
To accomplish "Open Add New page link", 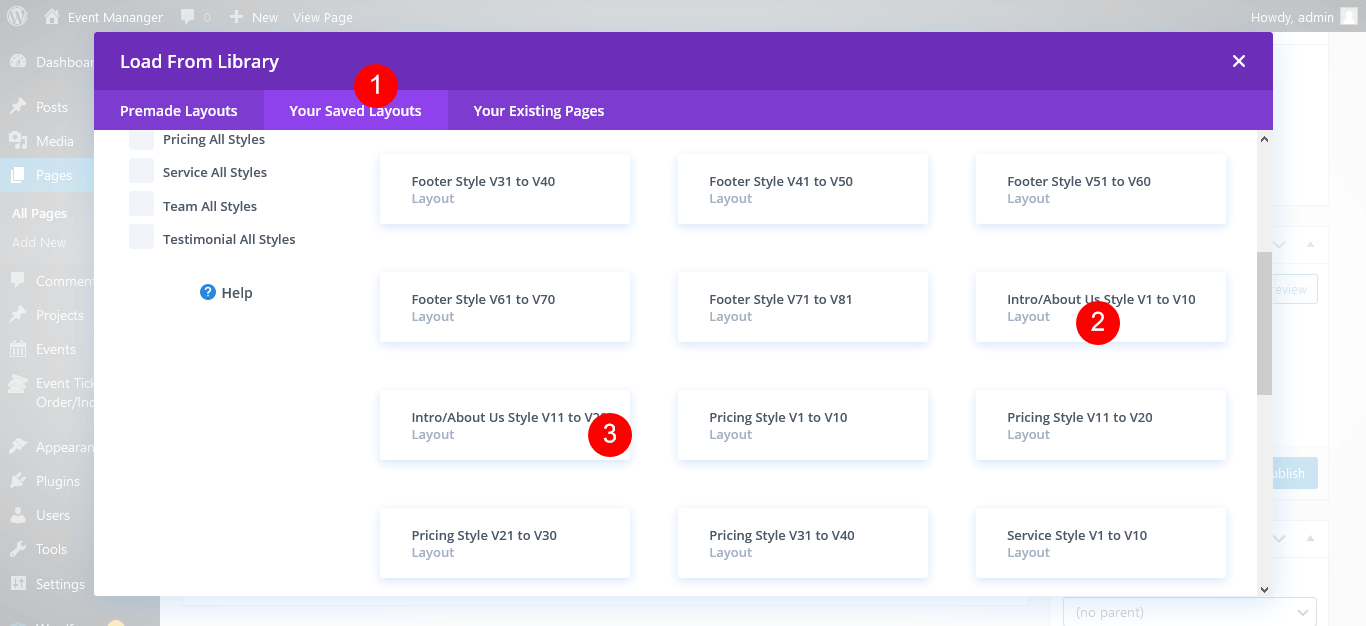I will [x=39, y=242].
